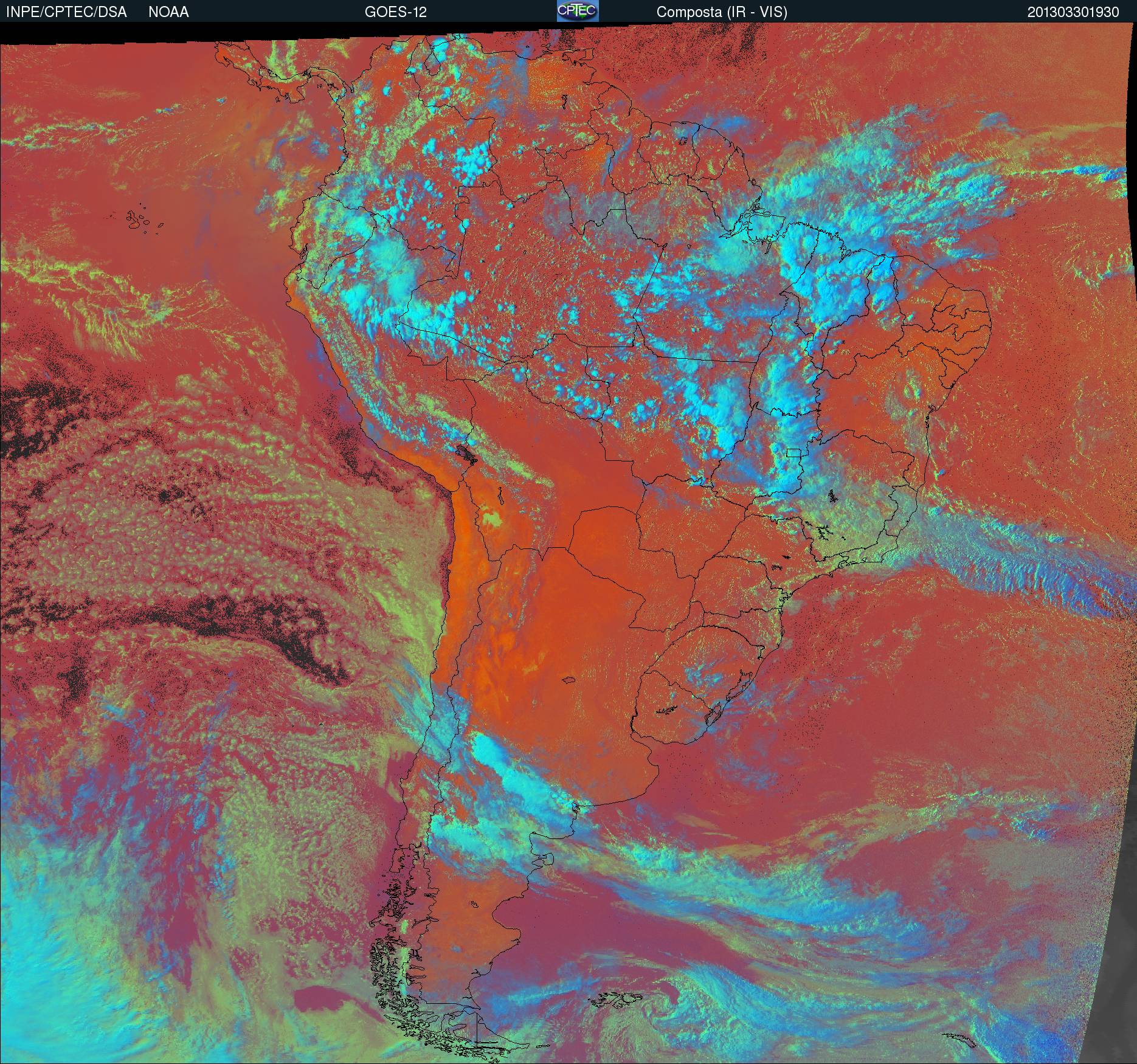This screenshot has height=1064, width=1137.
Task: Click the CPTEC logo in header
Action: click(578, 11)
